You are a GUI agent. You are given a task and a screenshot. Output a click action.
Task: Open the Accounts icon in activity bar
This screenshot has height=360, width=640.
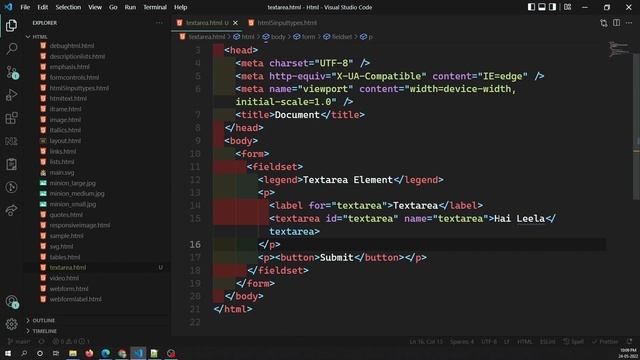[x=11, y=302]
